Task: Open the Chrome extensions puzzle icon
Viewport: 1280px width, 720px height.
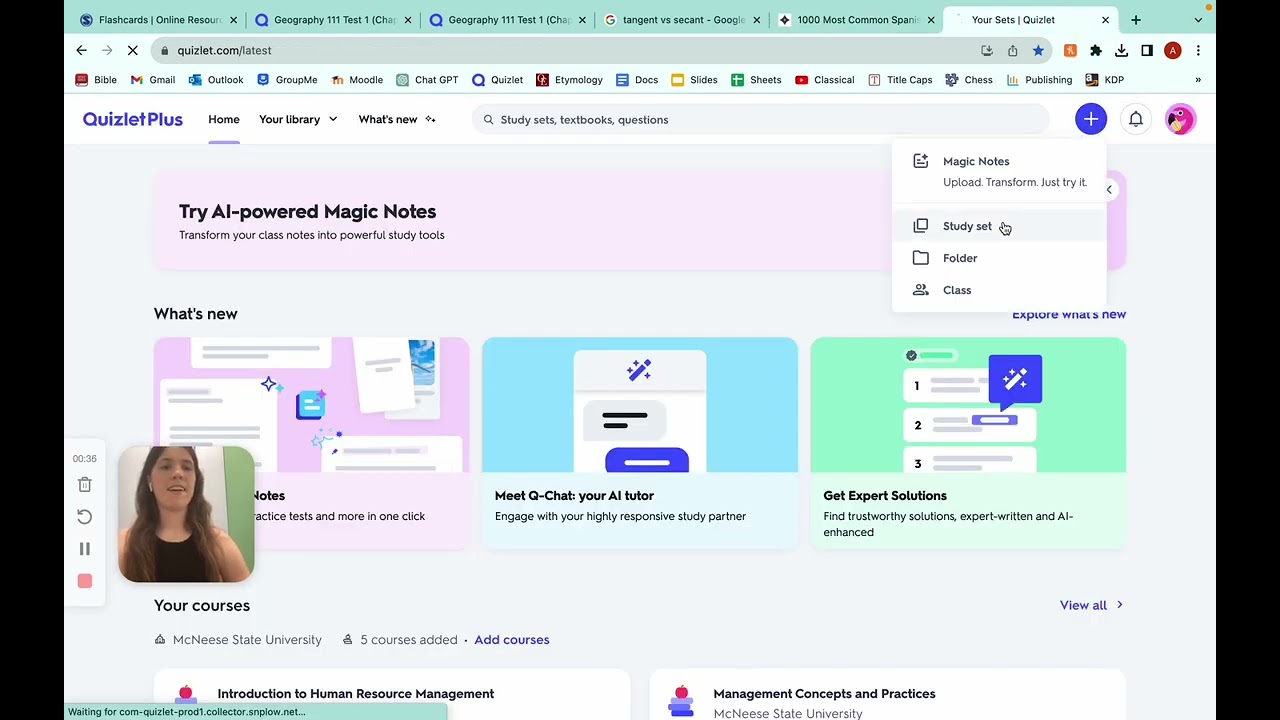Action: [x=1096, y=50]
